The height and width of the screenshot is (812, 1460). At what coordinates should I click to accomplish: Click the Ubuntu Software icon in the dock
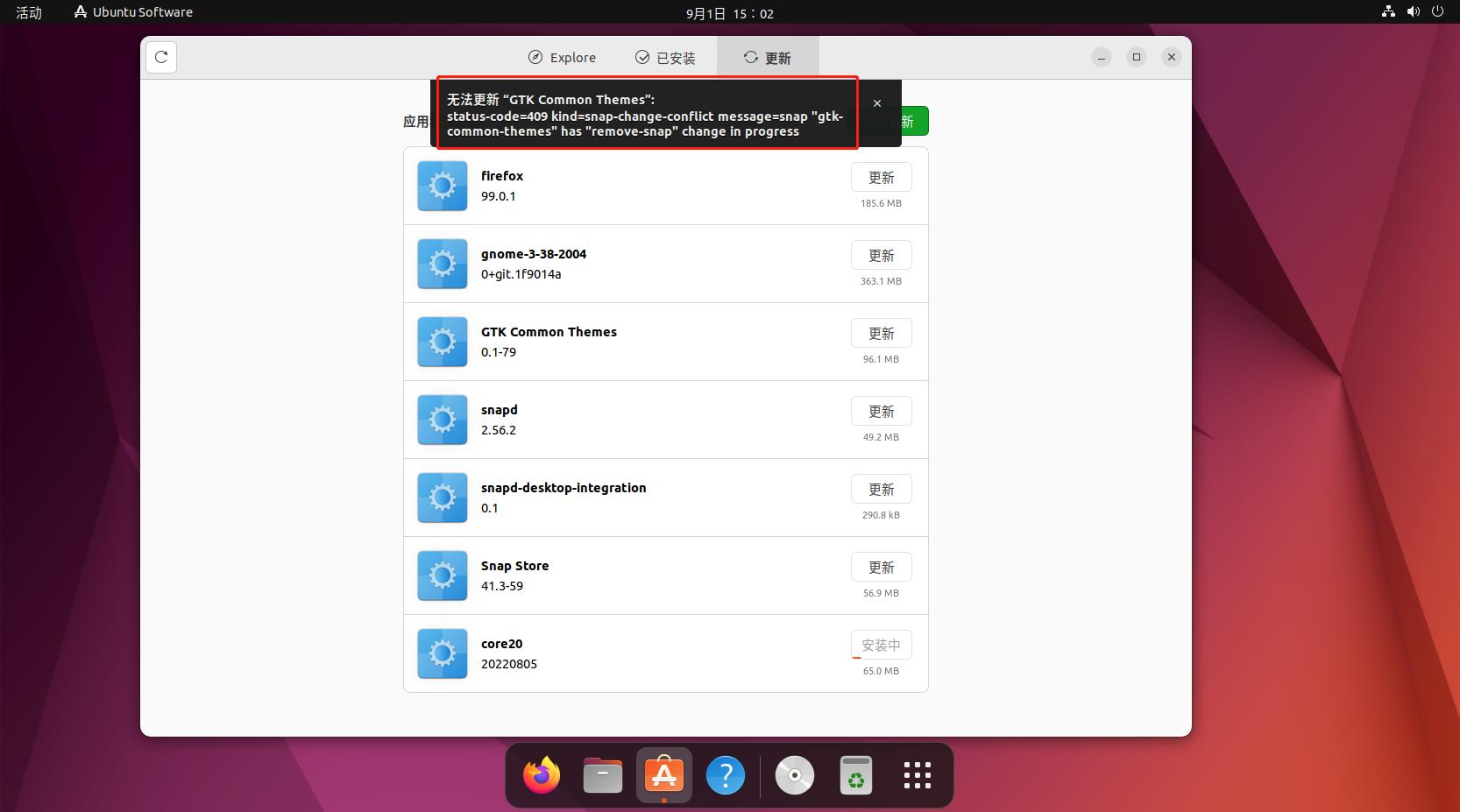[664, 775]
